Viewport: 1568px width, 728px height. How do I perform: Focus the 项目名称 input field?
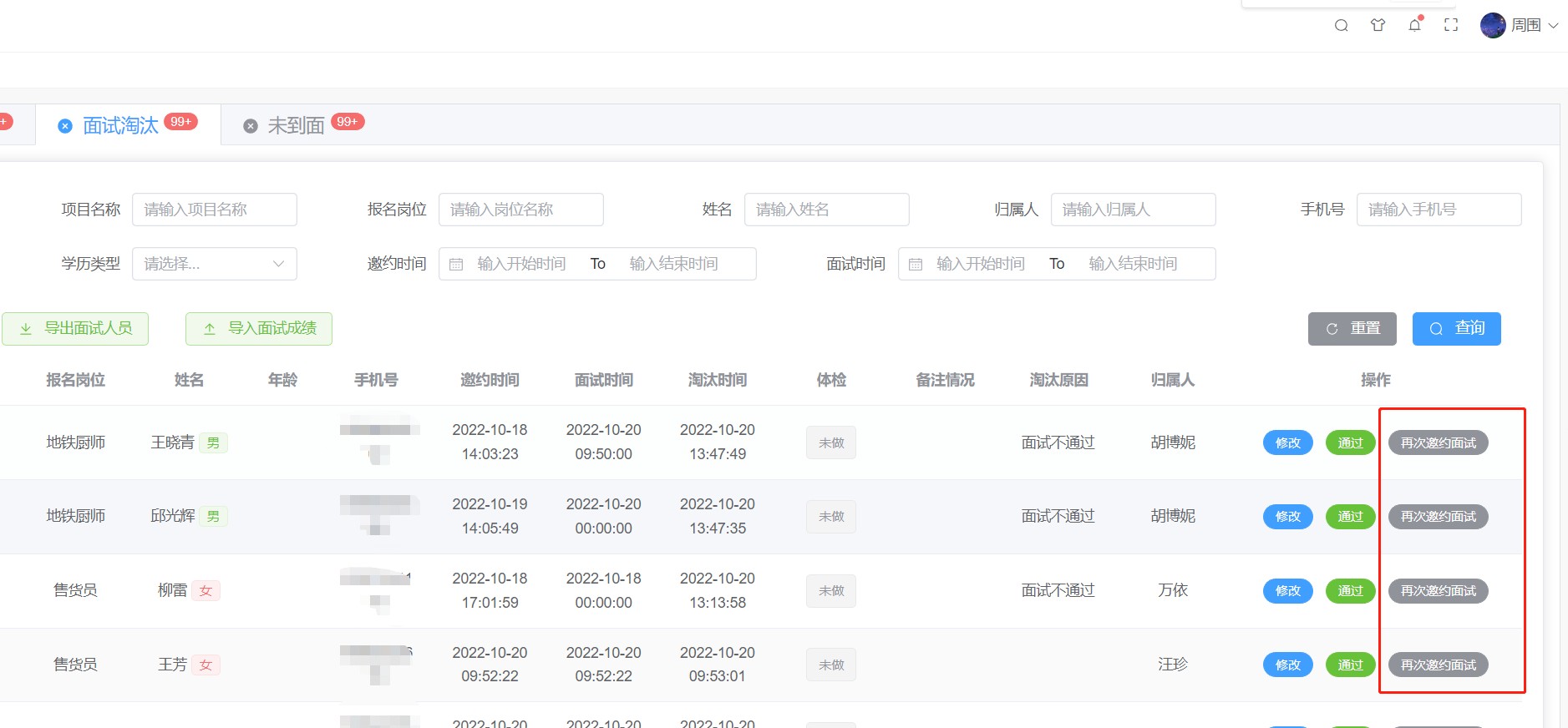coord(215,210)
